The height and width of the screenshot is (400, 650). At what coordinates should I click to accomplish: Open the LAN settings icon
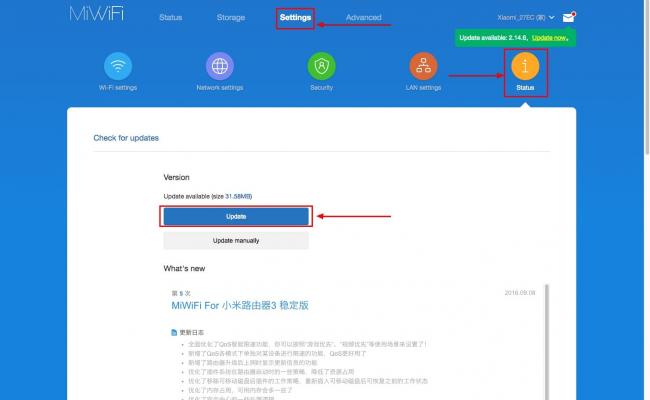pos(423,66)
